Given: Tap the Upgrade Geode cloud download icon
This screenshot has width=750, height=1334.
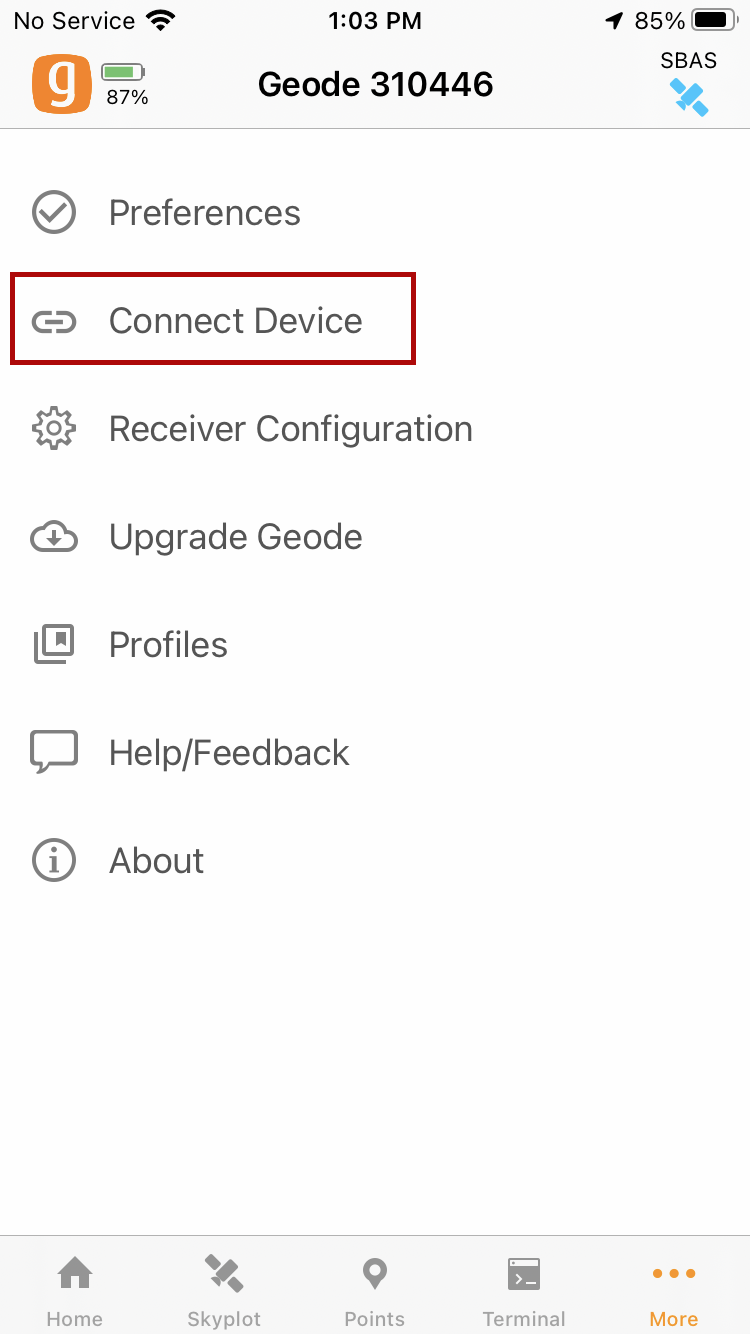Looking at the screenshot, I should (x=54, y=537).
